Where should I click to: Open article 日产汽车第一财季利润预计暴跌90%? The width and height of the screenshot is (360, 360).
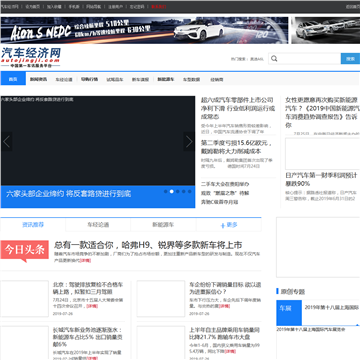click(x=322, y=179)
